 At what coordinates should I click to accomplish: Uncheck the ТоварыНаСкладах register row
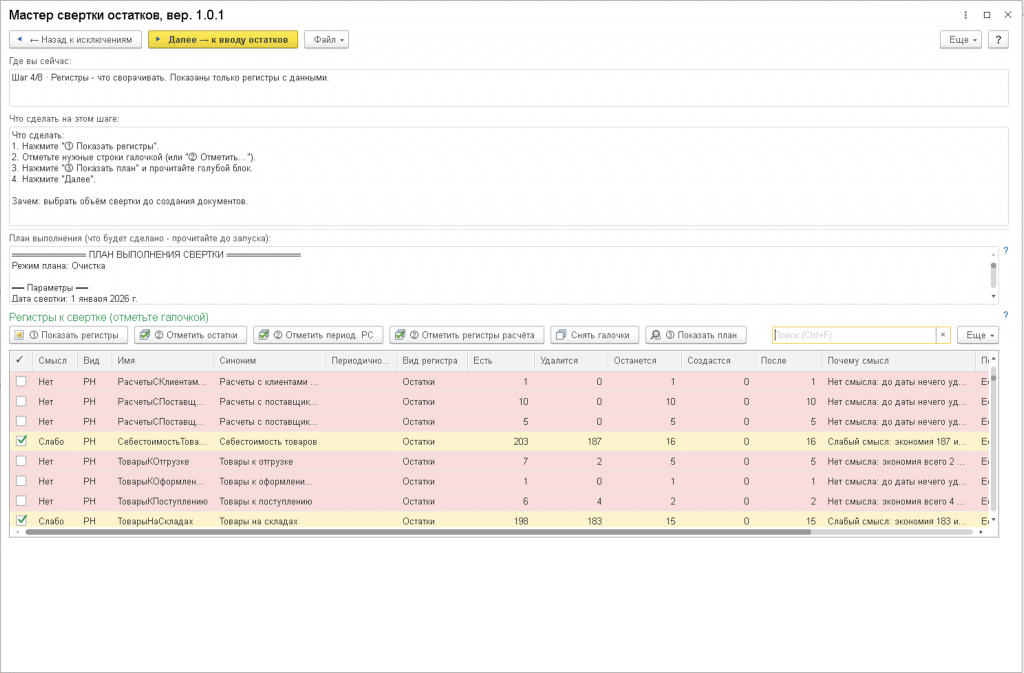pos(22,520)
